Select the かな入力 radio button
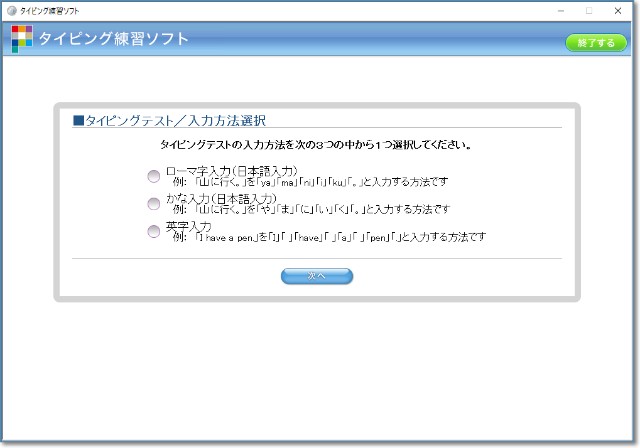The width and height of the screenshot is (640, 448). (153, 204)
